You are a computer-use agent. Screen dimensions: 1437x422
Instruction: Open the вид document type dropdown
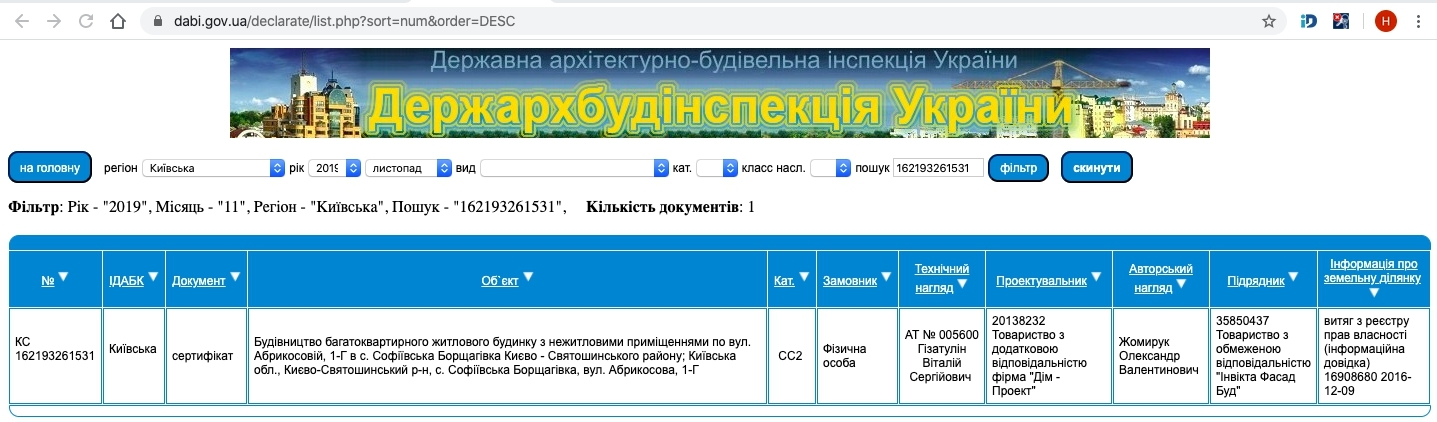[x=574, y=168]
